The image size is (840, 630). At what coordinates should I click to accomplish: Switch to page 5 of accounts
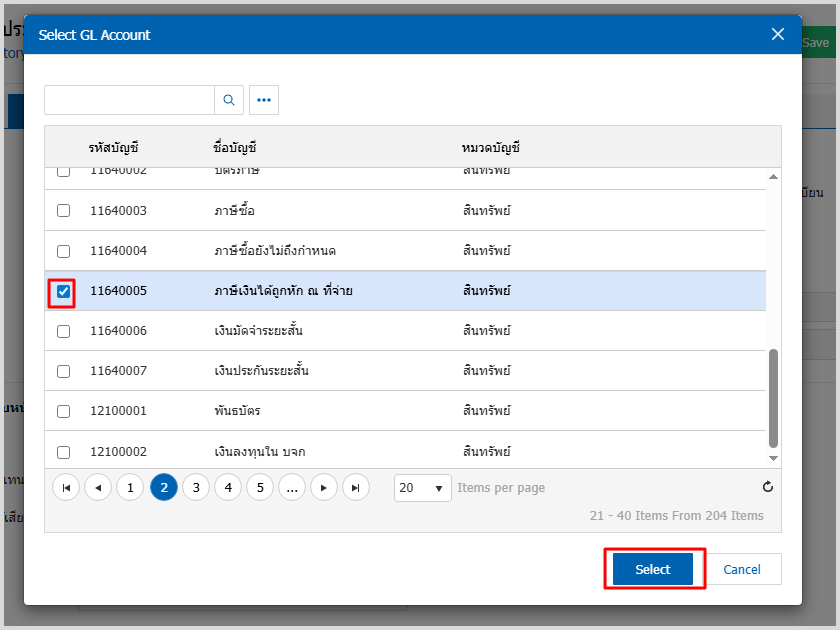[x=260, y=488]
